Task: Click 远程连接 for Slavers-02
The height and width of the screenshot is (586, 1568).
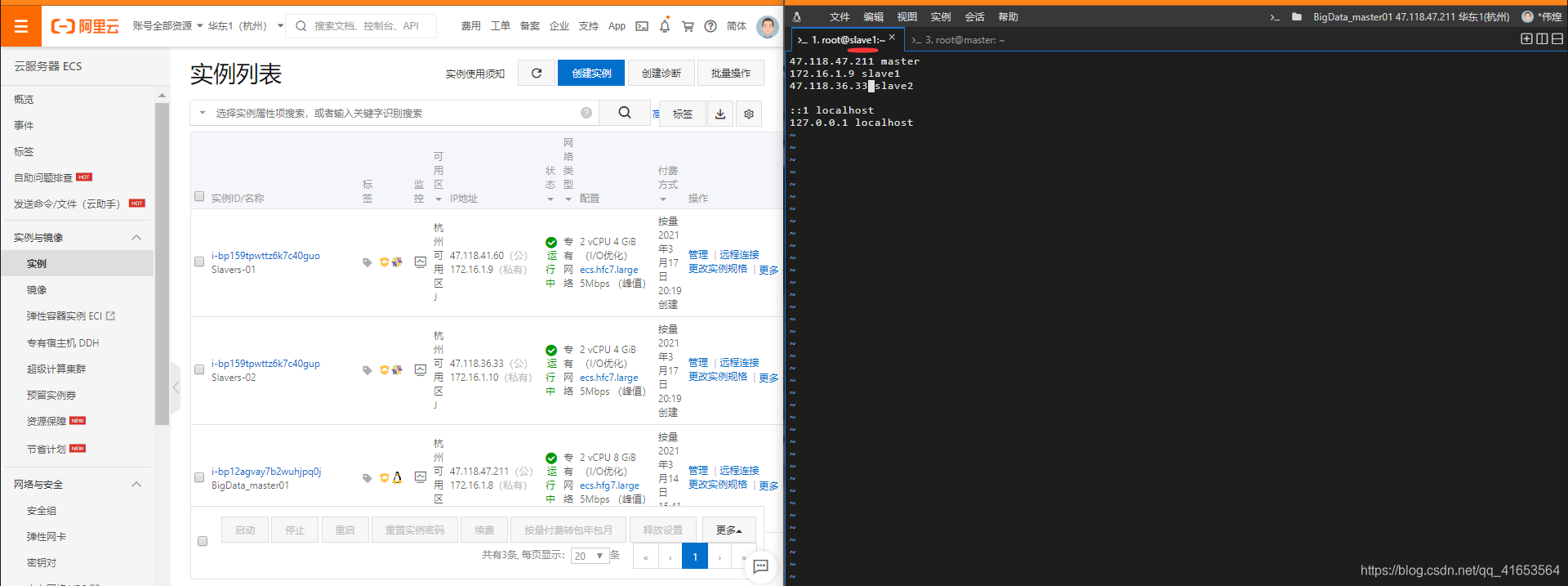Action: point(739,362)
